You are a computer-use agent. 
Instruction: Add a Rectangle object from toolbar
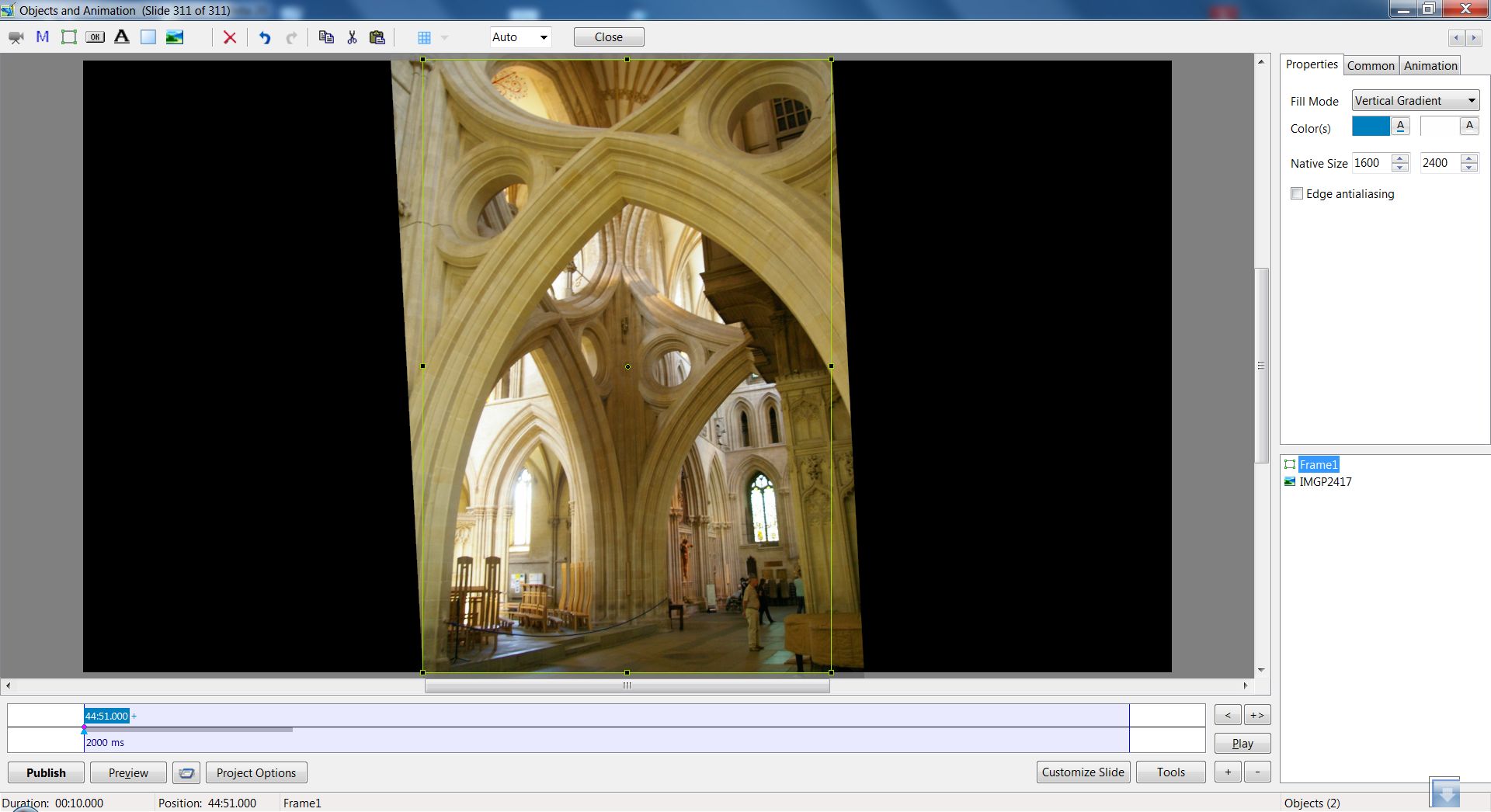[x=148, y=37]
